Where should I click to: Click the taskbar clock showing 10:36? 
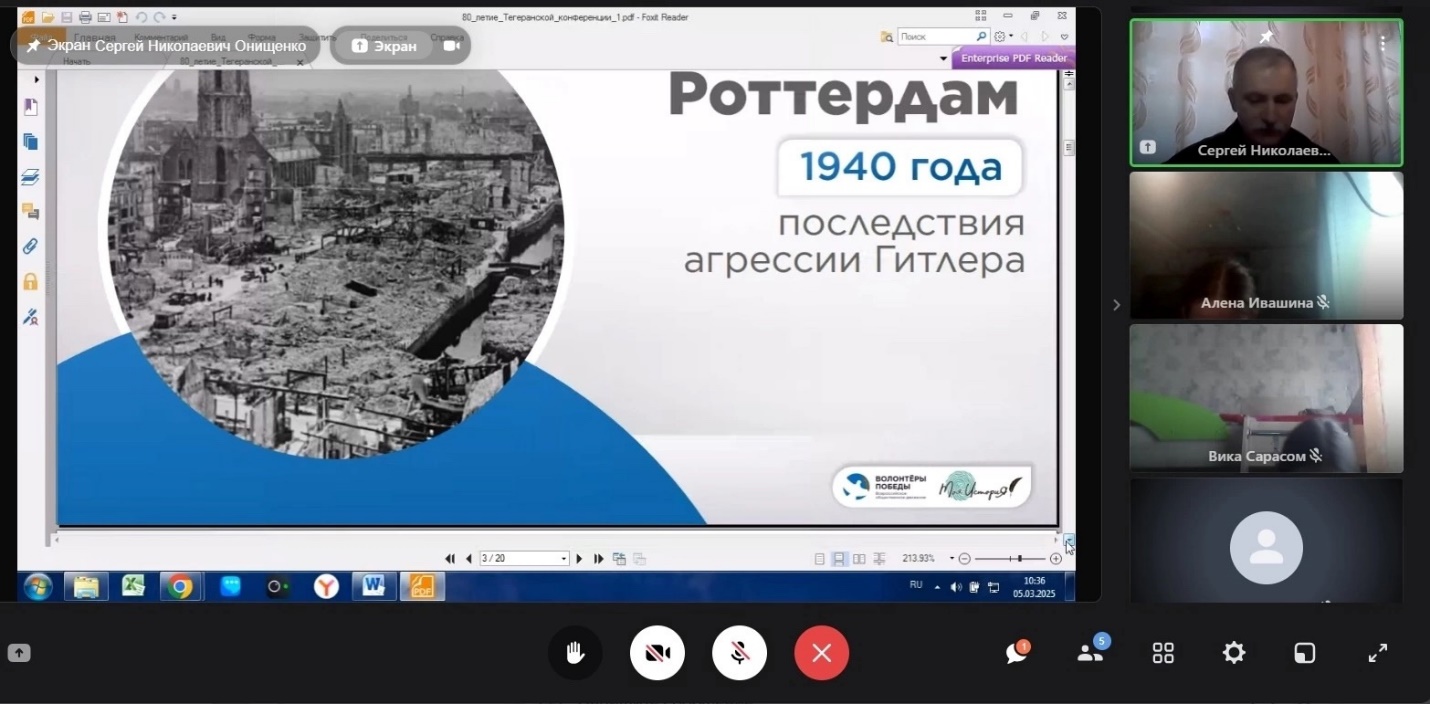tap(1034, 586)
